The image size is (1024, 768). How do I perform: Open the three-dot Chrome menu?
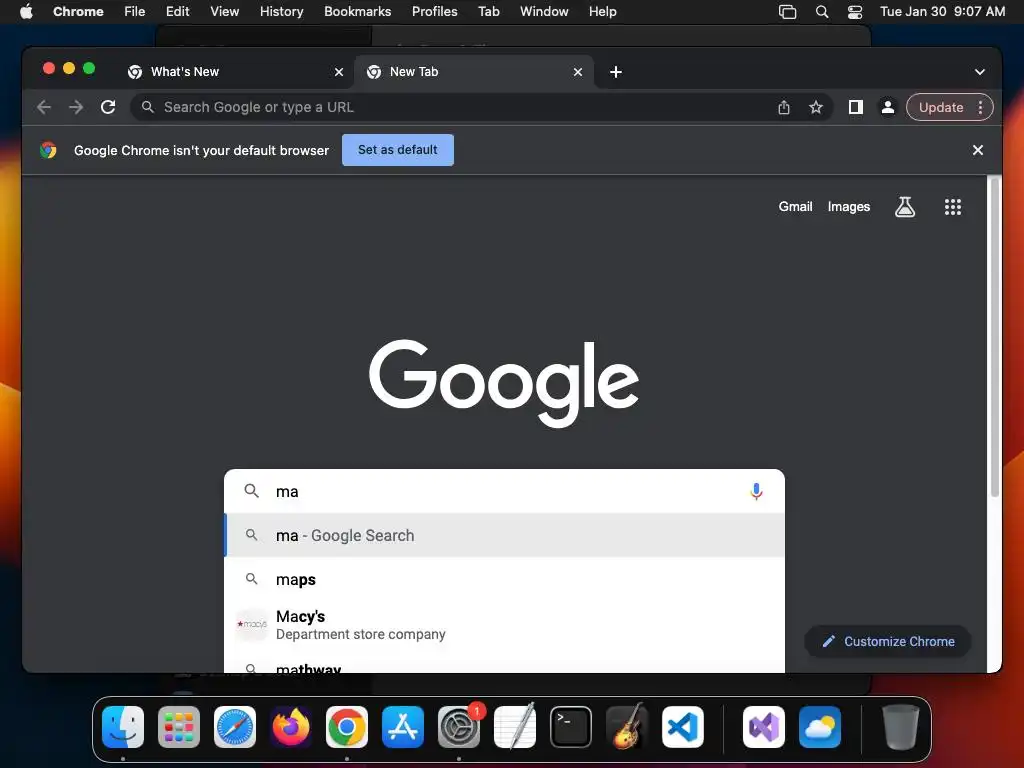(x=980, y=107)
